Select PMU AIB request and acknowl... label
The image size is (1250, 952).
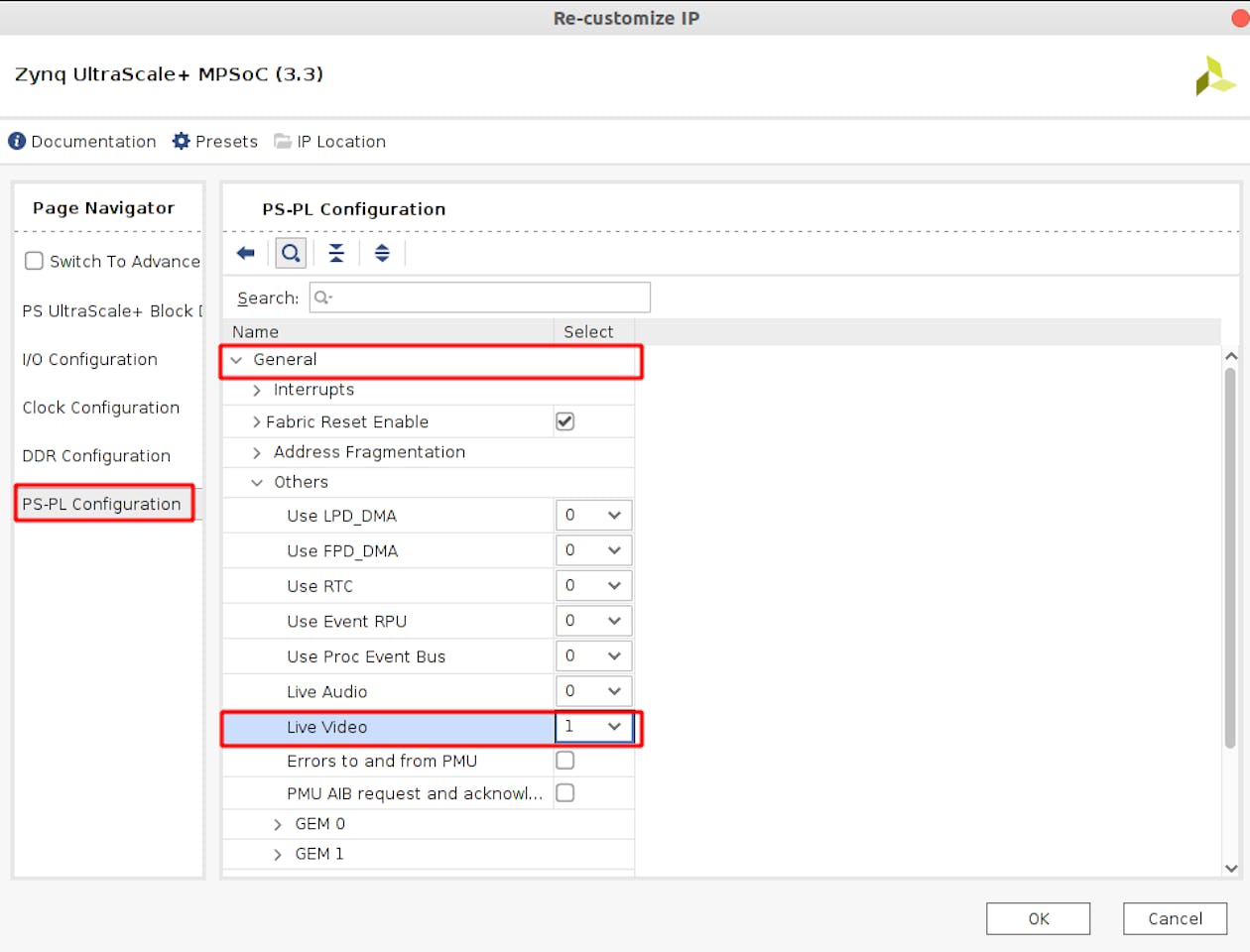pyautogui.click(x=415, y=793)
